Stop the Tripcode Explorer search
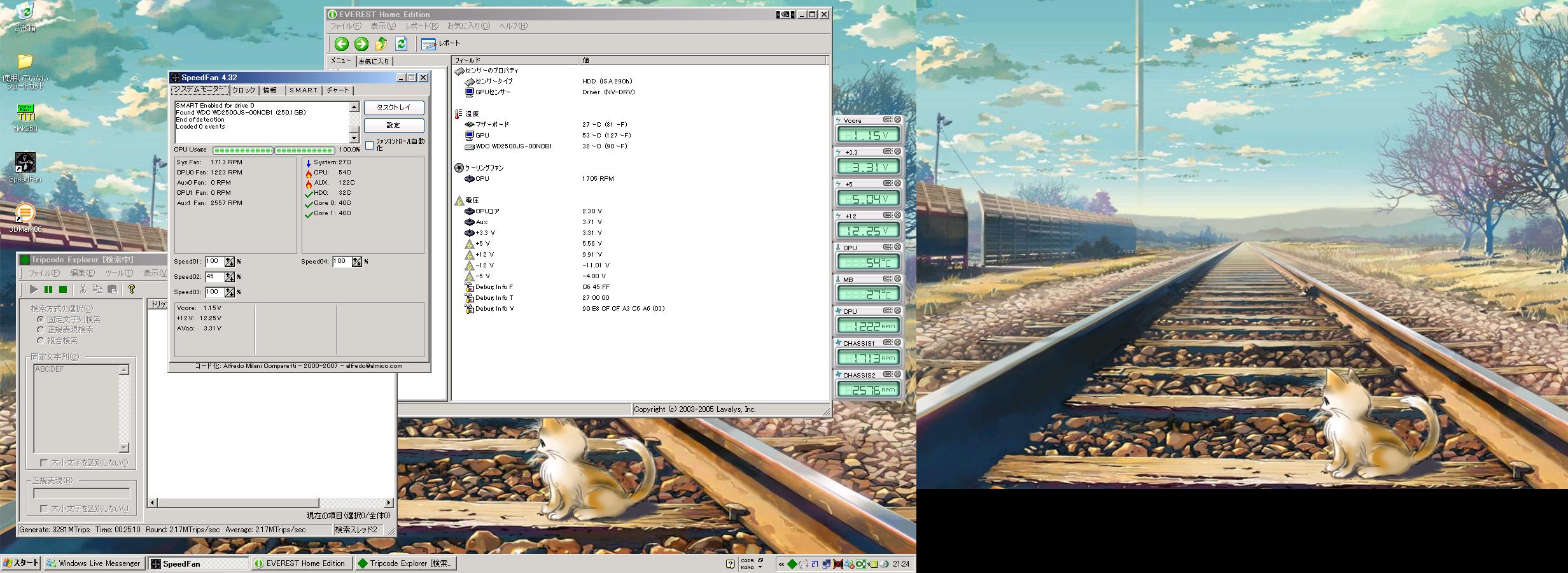1568x573 pixels. pyautogui.click(x=63, y=289)
